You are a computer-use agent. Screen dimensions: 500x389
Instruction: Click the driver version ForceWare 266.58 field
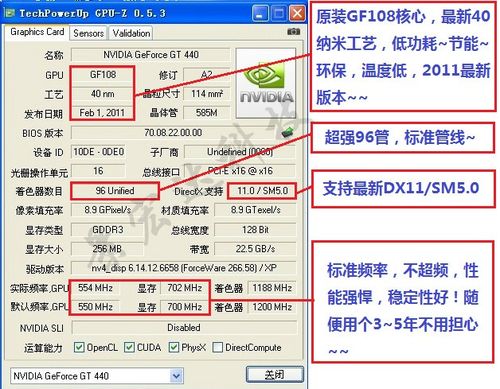[184, 268]
